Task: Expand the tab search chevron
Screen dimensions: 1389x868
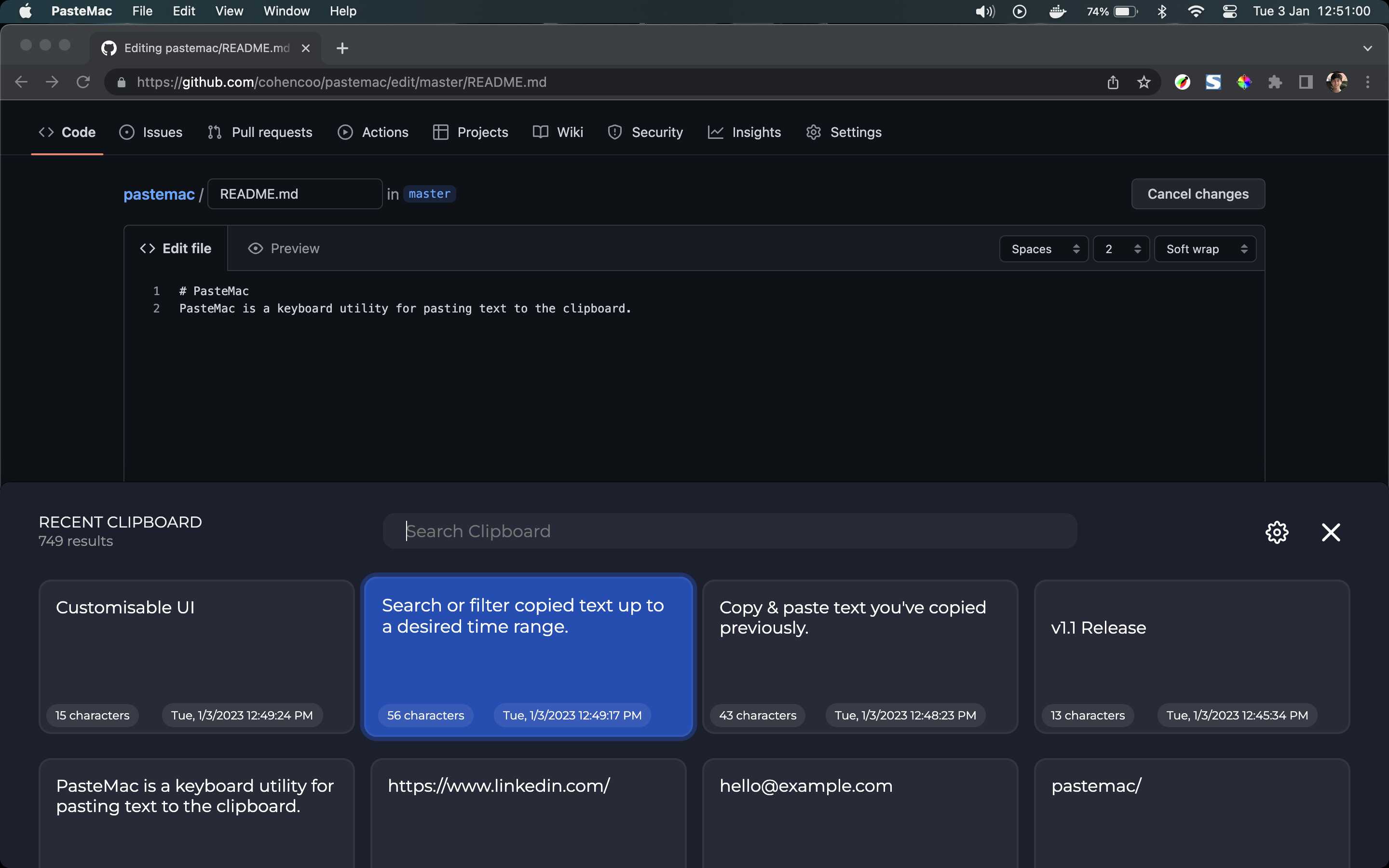Action: pos(1367,48)
